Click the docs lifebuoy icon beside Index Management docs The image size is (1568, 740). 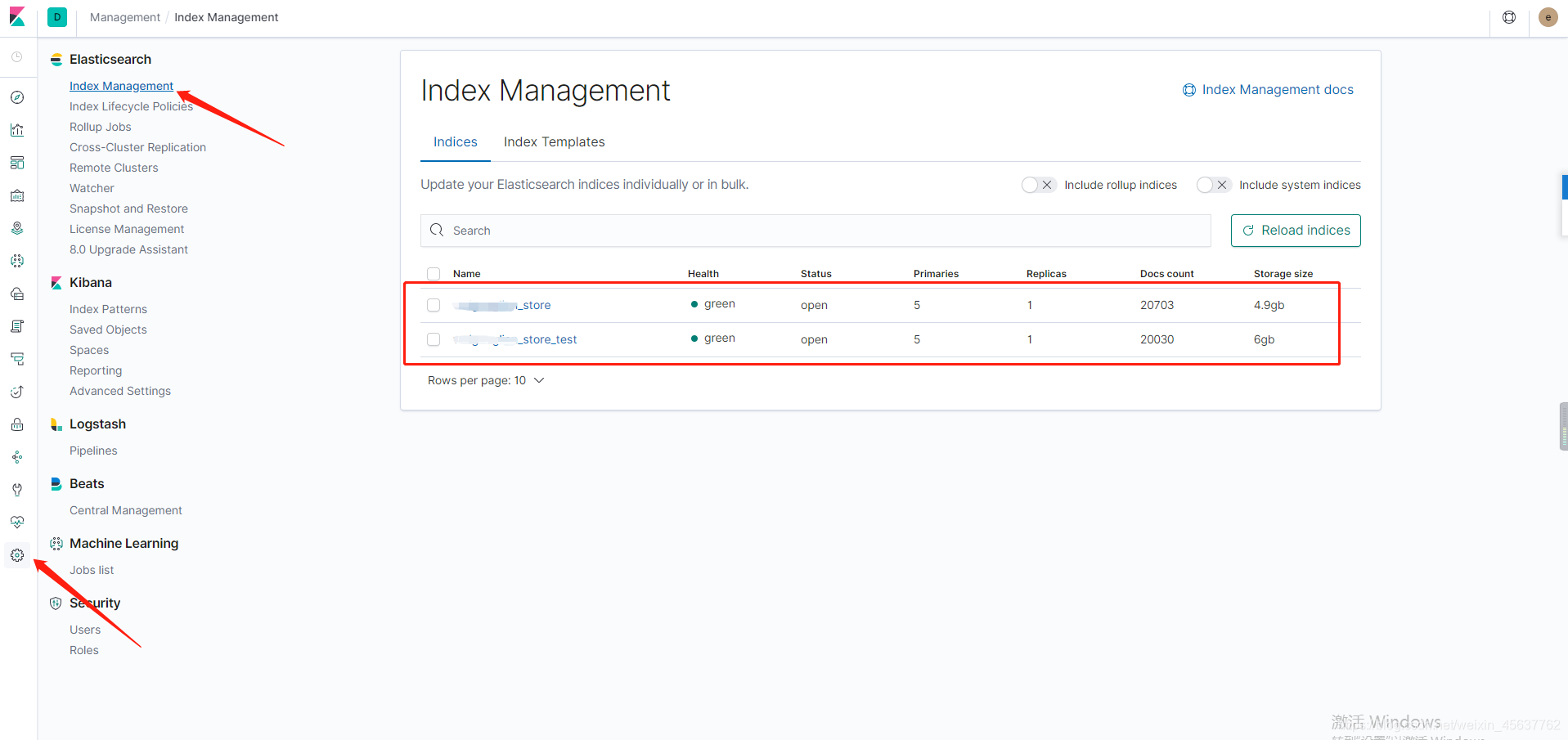tap(1189, 90)
